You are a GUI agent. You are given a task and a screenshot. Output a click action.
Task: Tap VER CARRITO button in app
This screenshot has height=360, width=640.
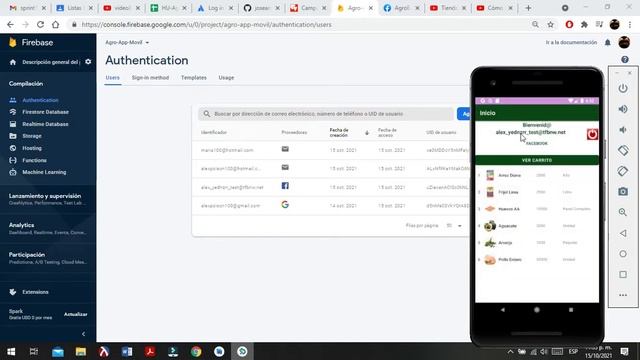tap(537, 160)
